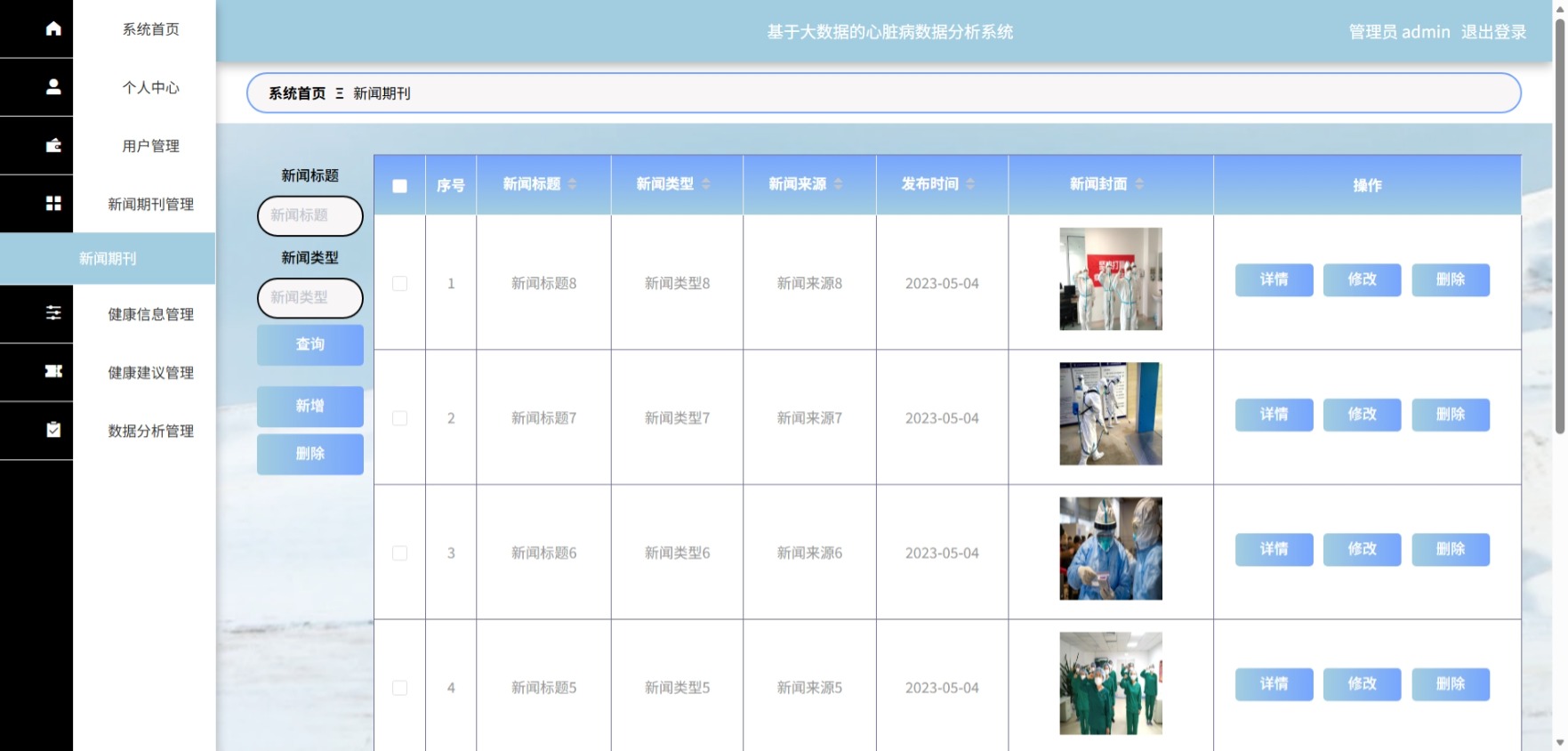Click the 查询 search button
The width and height of the screenshot is (1568, 751).
310,344
